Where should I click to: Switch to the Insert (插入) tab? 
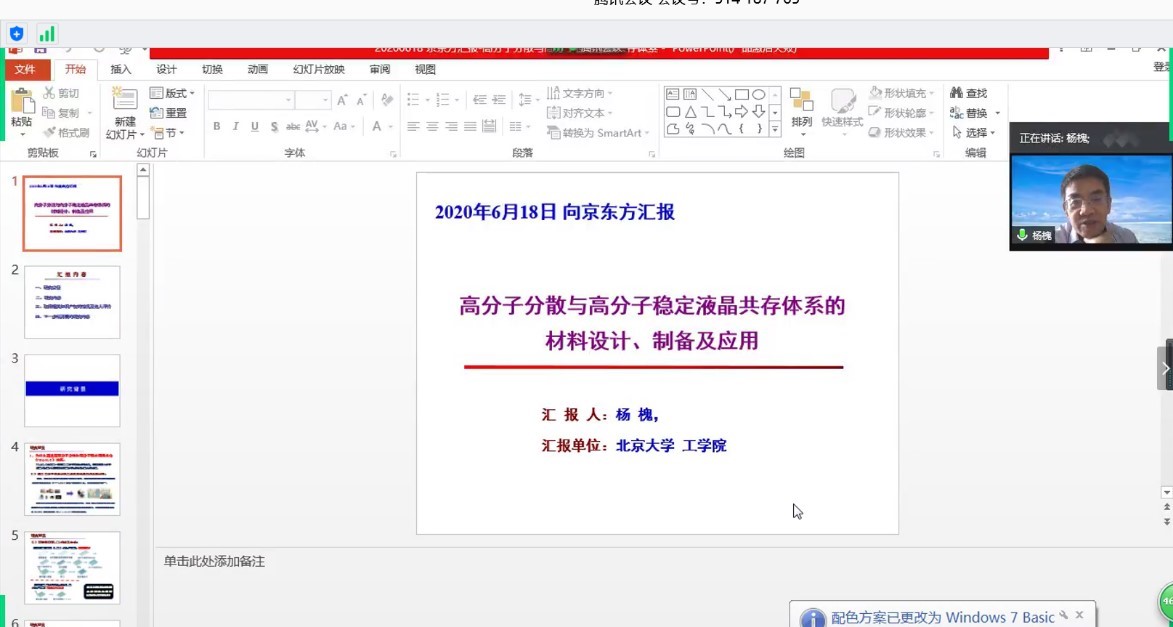[121, 69]
